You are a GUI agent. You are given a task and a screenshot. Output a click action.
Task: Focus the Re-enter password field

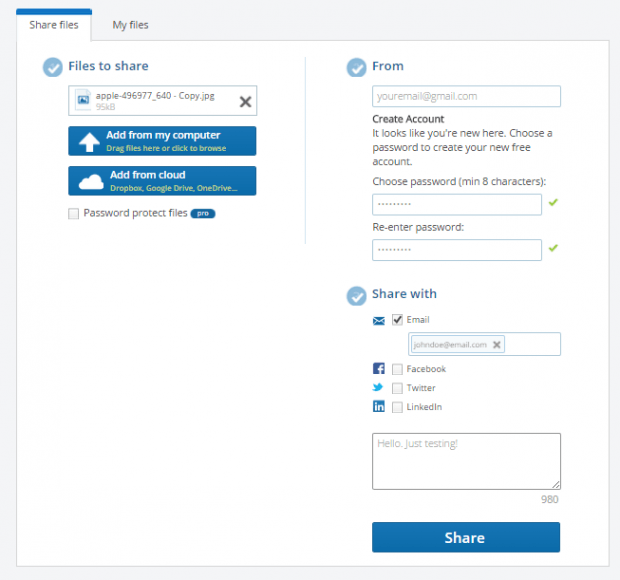pos(457,250)
